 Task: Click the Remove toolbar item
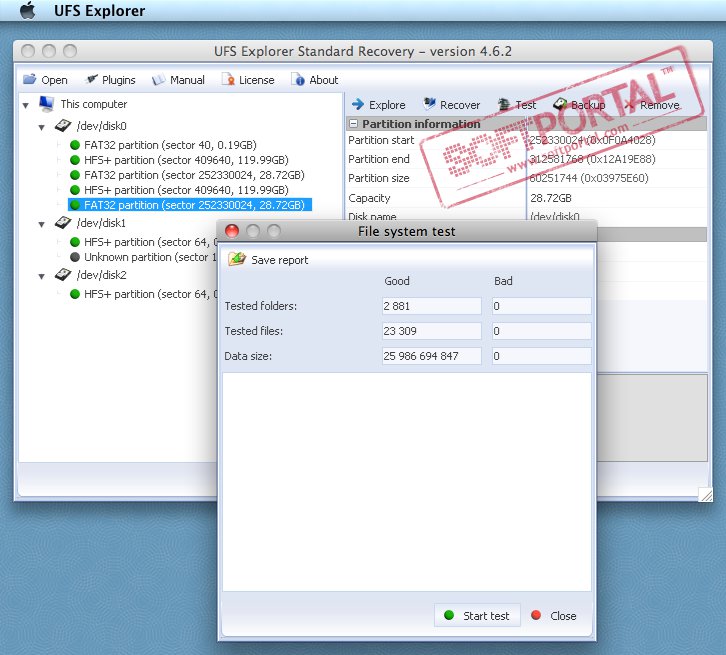pyautogui.click(x=653, y=105)
